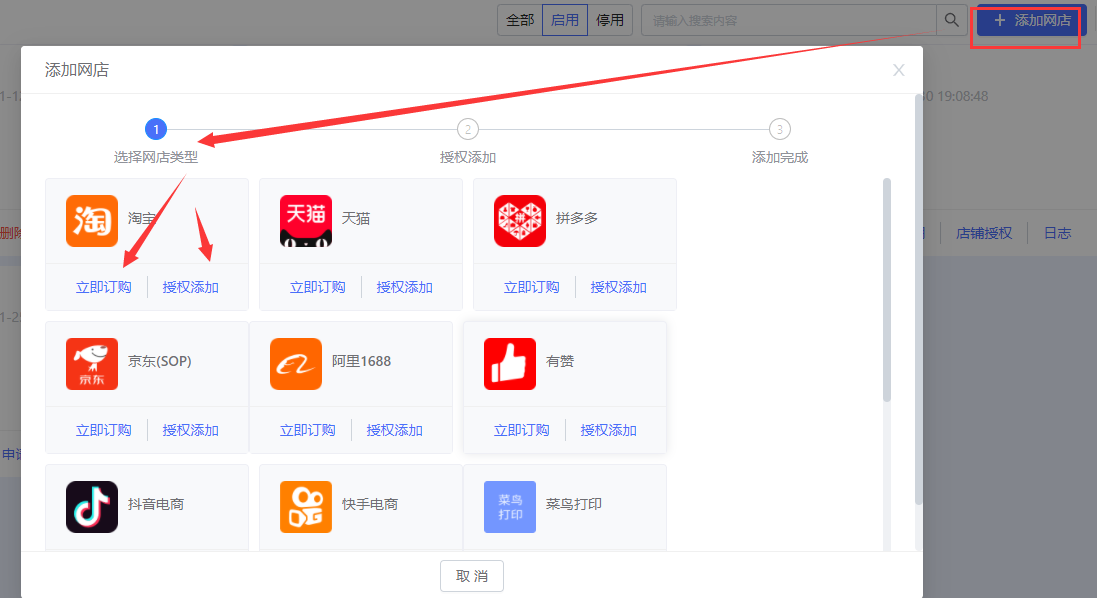Click 立即订购 under 京东(SOP)
Screen dimensions: 1097x598
coord(104,430)
